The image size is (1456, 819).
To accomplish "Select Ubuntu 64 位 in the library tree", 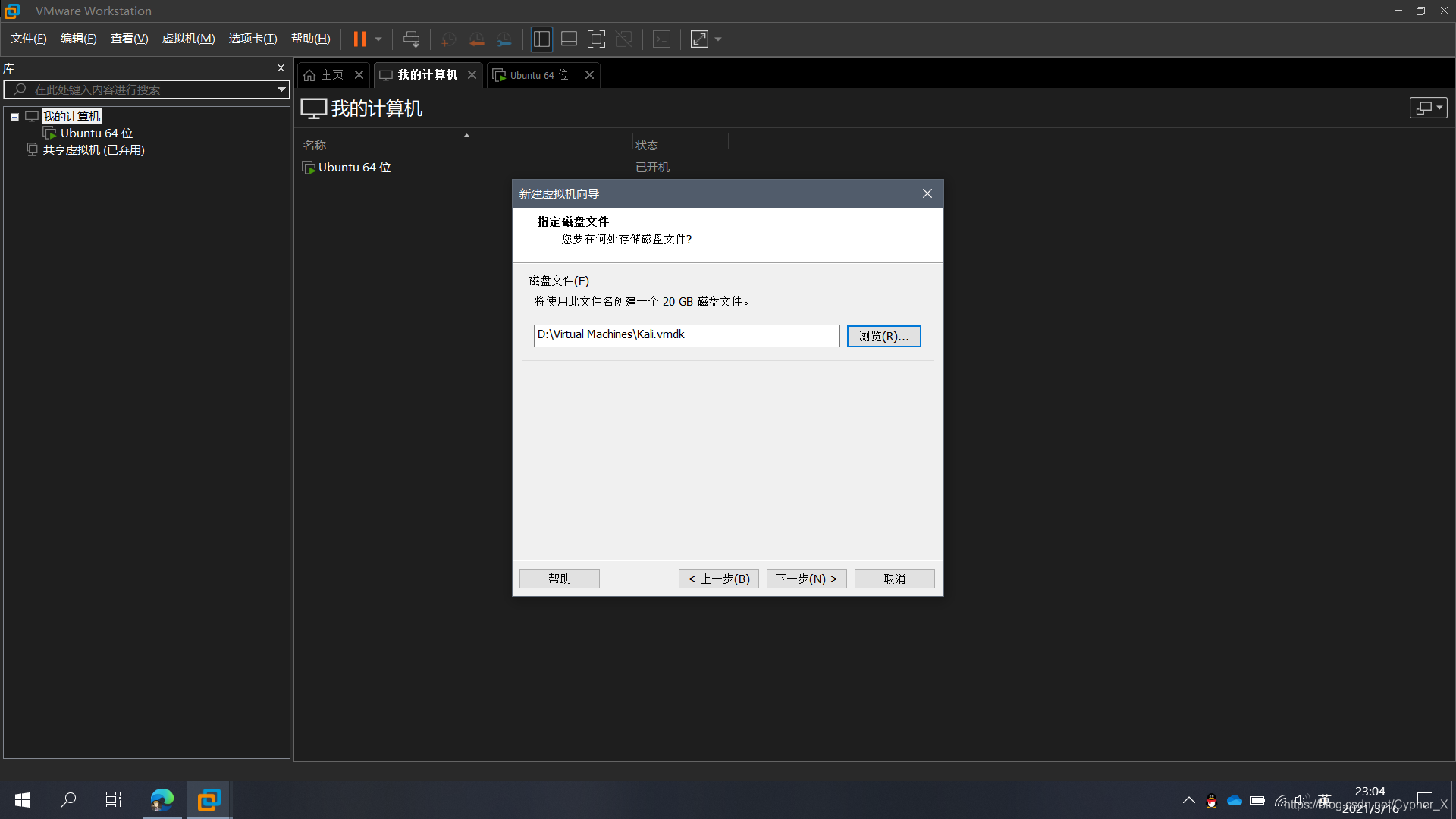I will click(96, 133).
